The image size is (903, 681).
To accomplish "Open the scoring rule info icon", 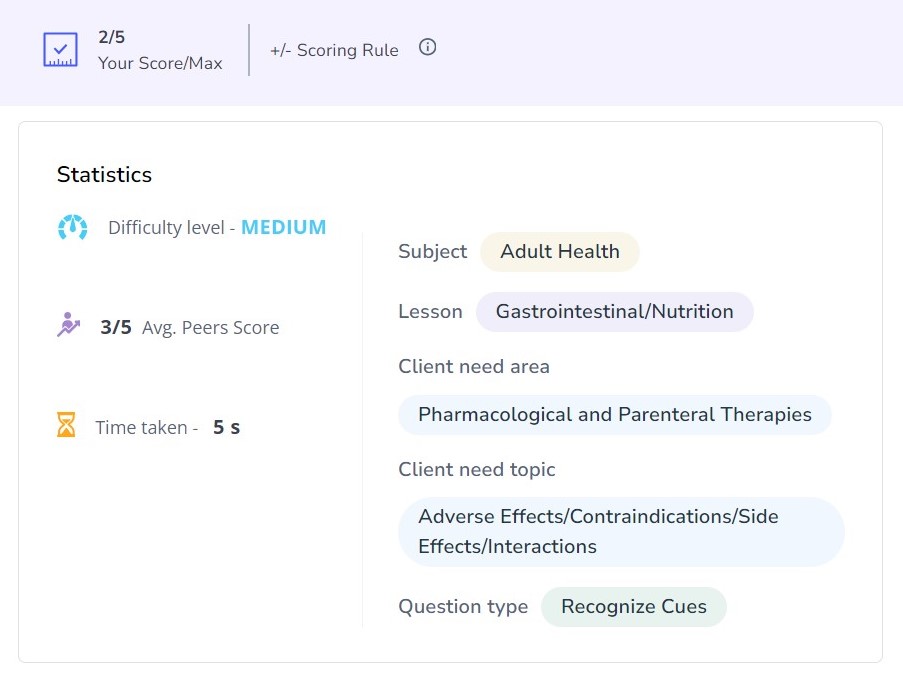I will pos(427,46).
